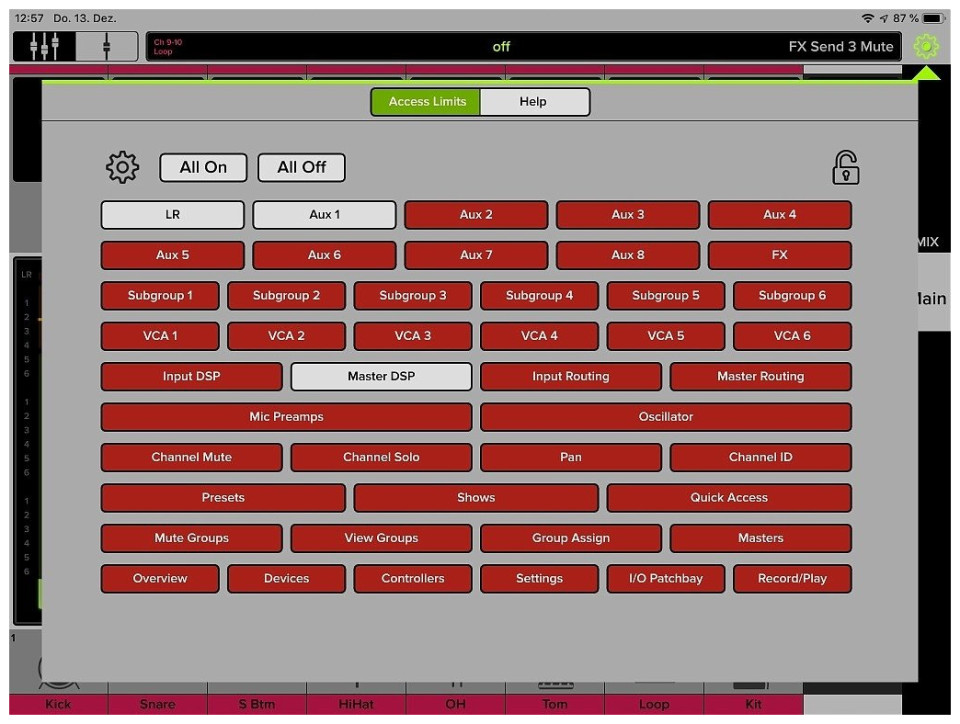Screen dimensions: 960x724
Task: Toggle Aux 1 access limit off
Action: (324, 215)
